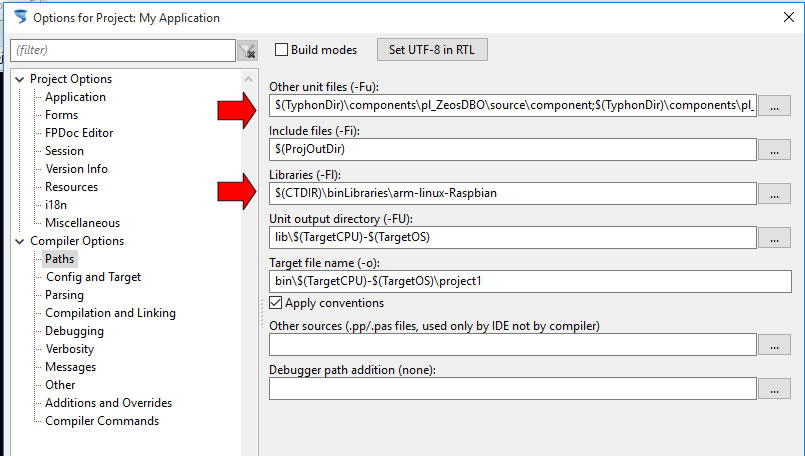Clear the filter using the funnel icon
Image resolution: width=805 pixels, height=456 pixels.
(247, 50)
